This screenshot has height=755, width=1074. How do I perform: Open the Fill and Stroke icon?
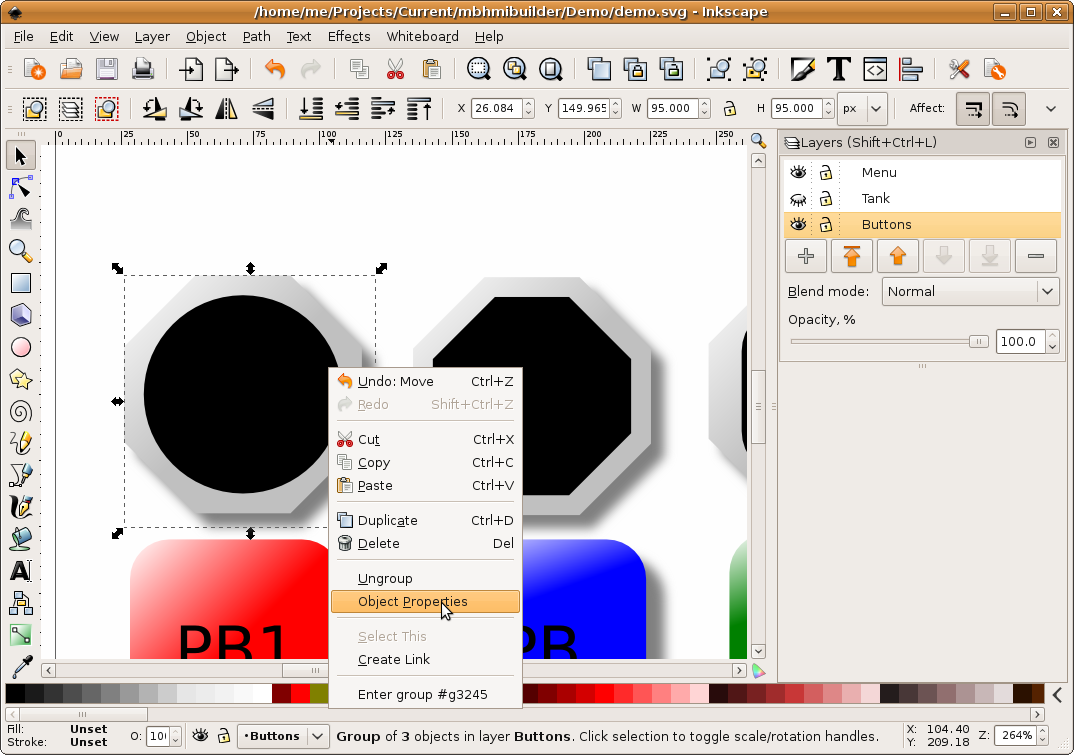pos(803,69)
